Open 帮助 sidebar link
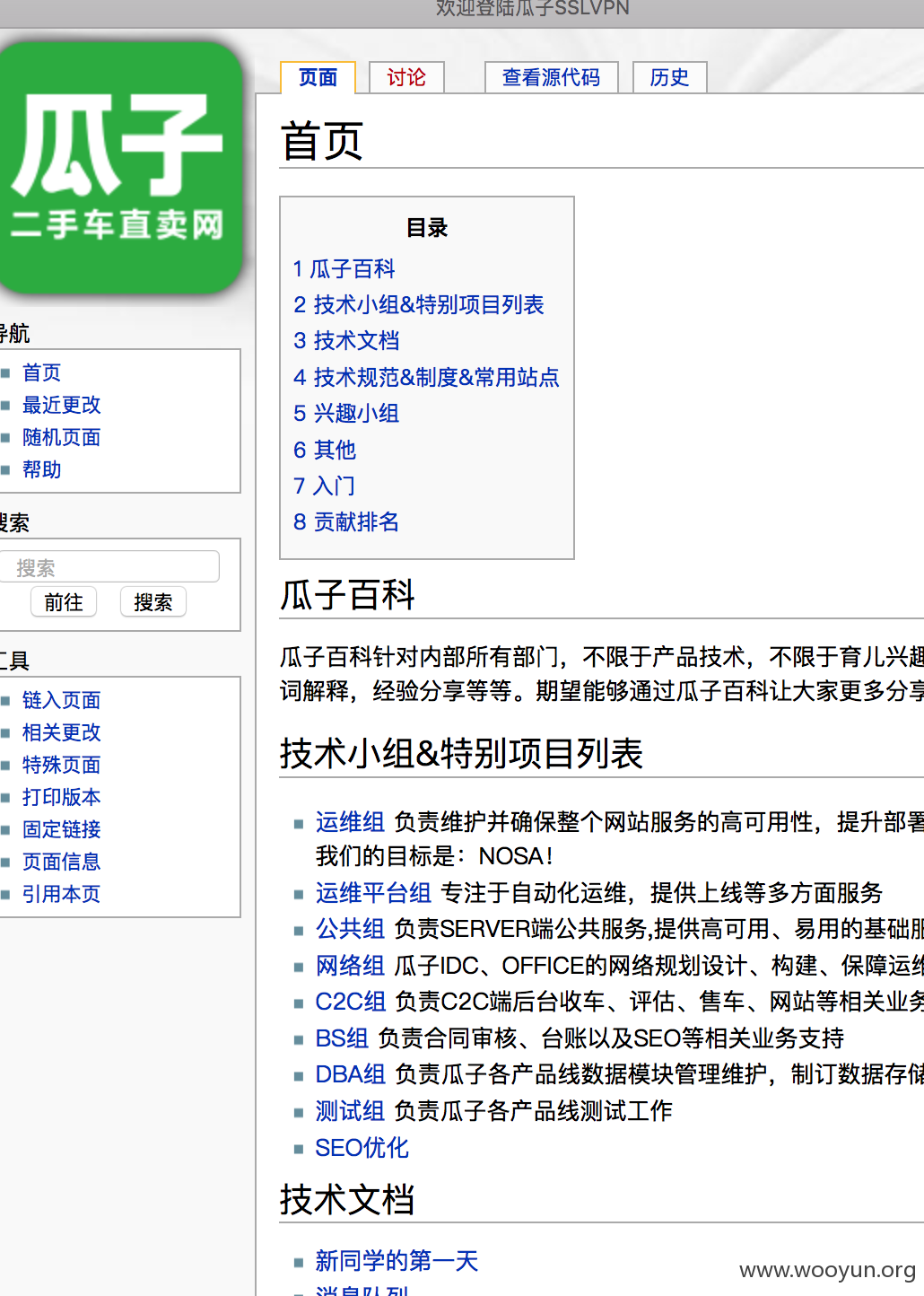The image size is (924, 1296). click(42, 469)
